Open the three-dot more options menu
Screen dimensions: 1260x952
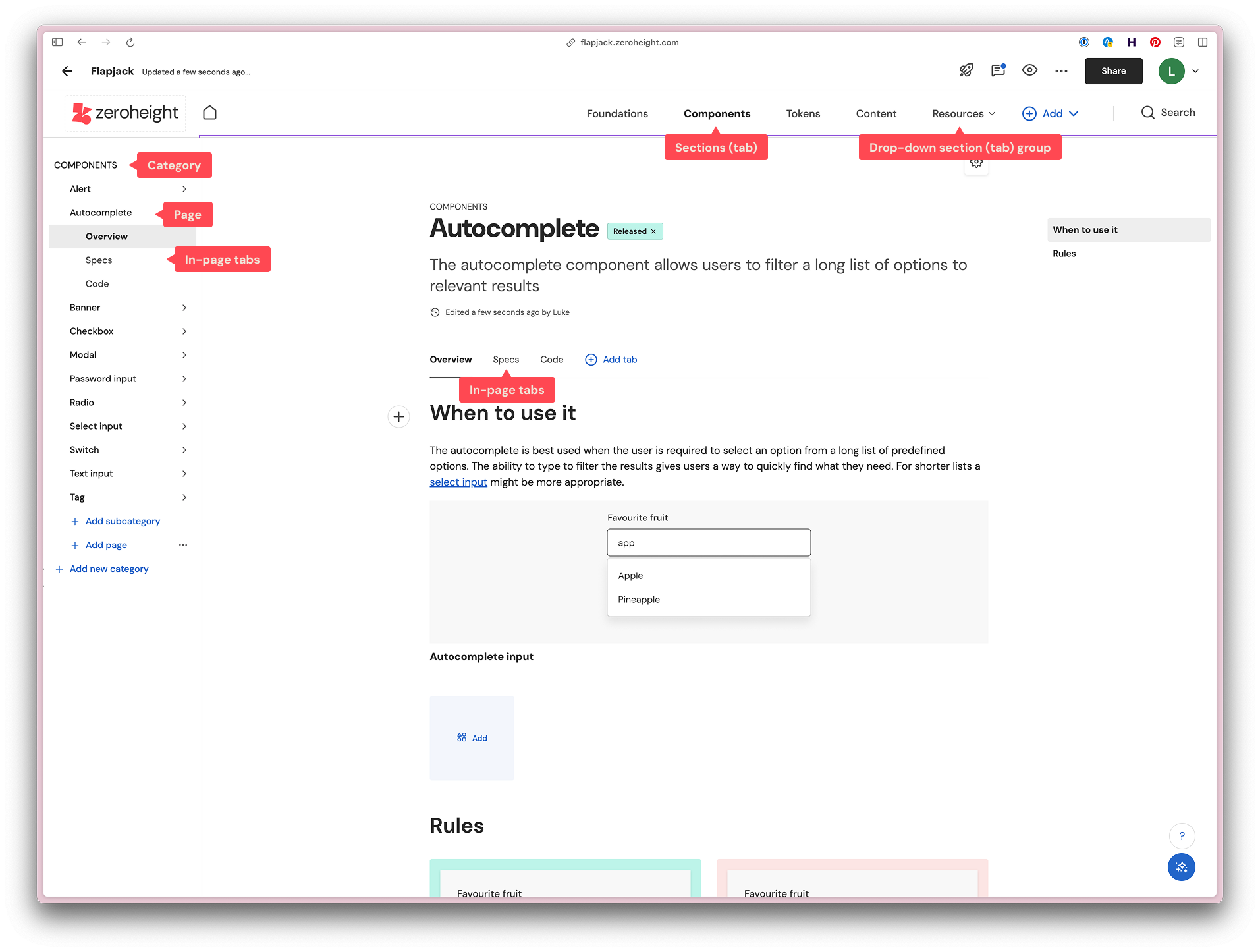pyautogui.click(x=1061, y=71)
